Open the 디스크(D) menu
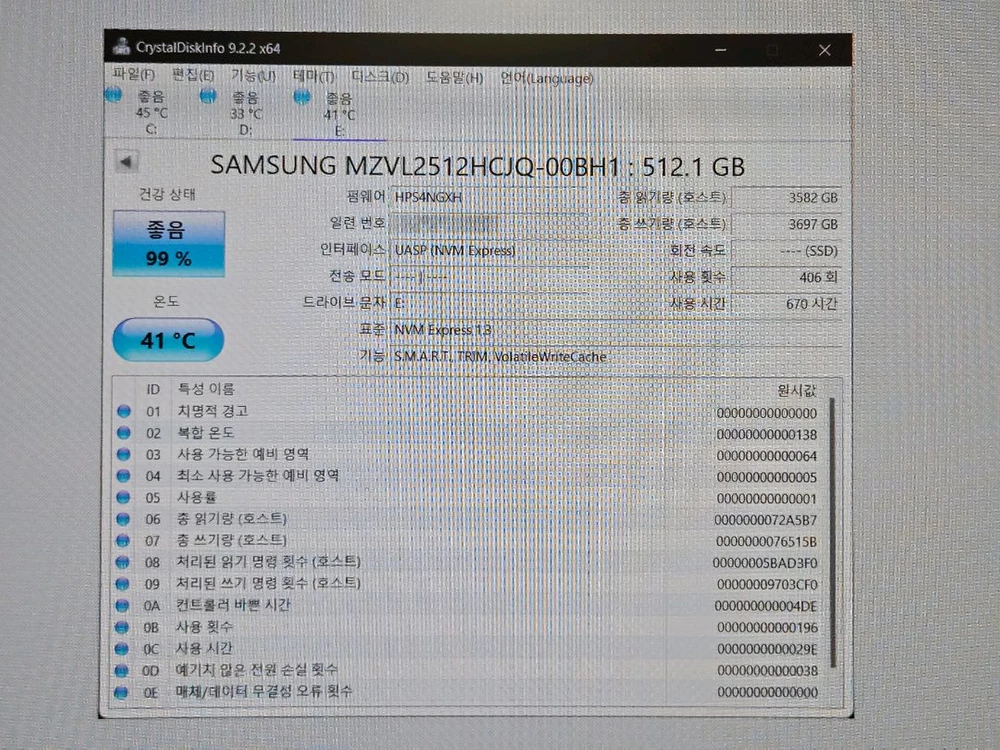This screenshot has width=1000, height=750. (380, 77)
